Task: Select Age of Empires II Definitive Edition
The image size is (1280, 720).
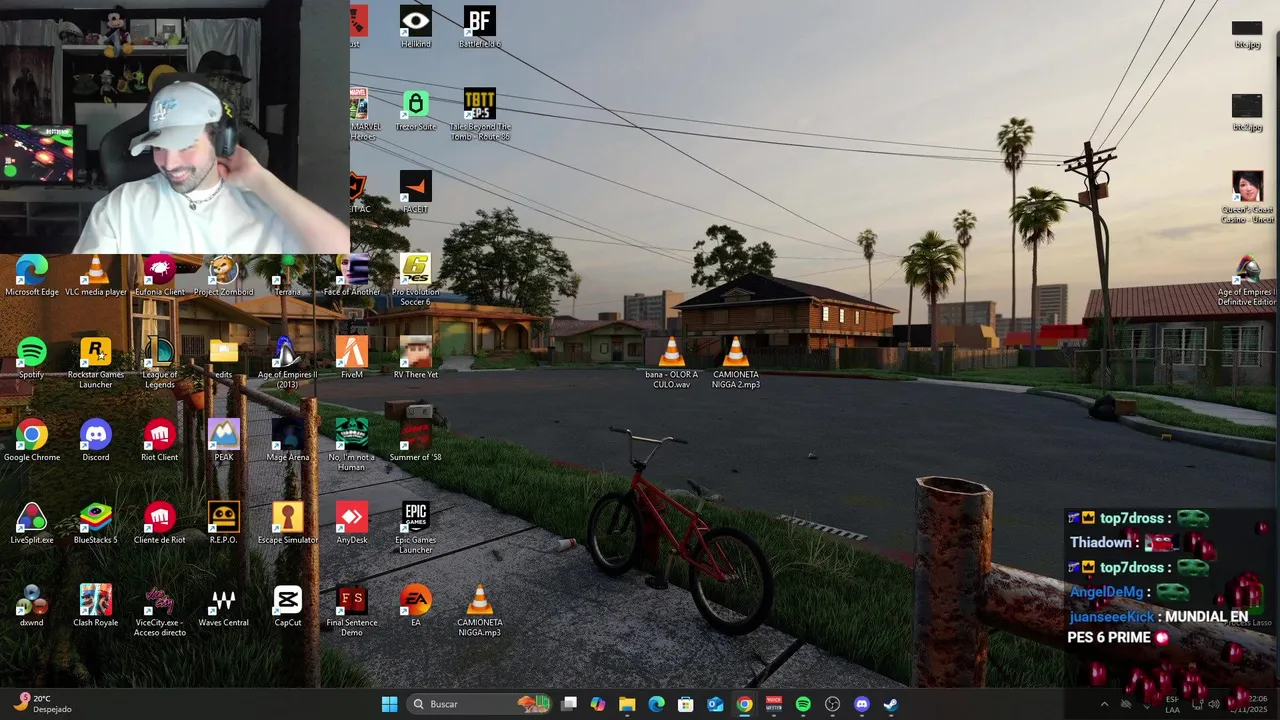Action: (1247, 280)
